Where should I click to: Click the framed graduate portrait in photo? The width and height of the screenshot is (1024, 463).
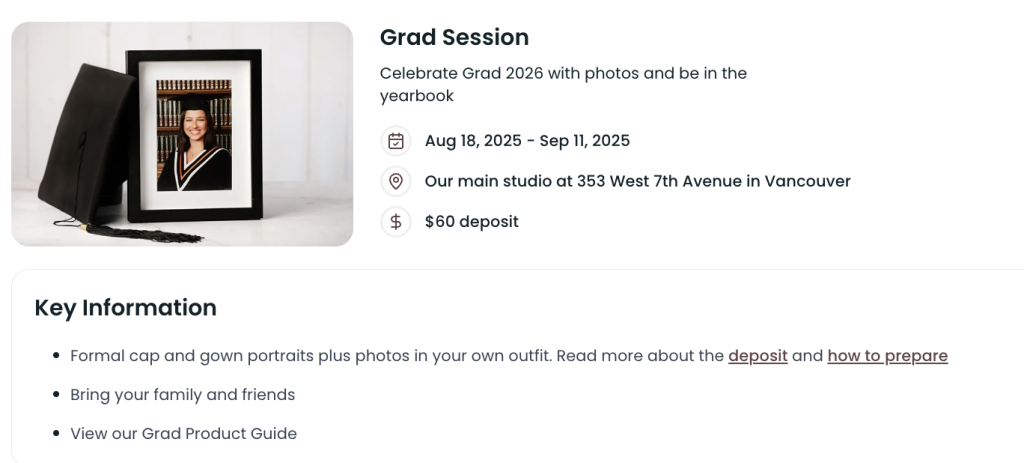[194, 135]
